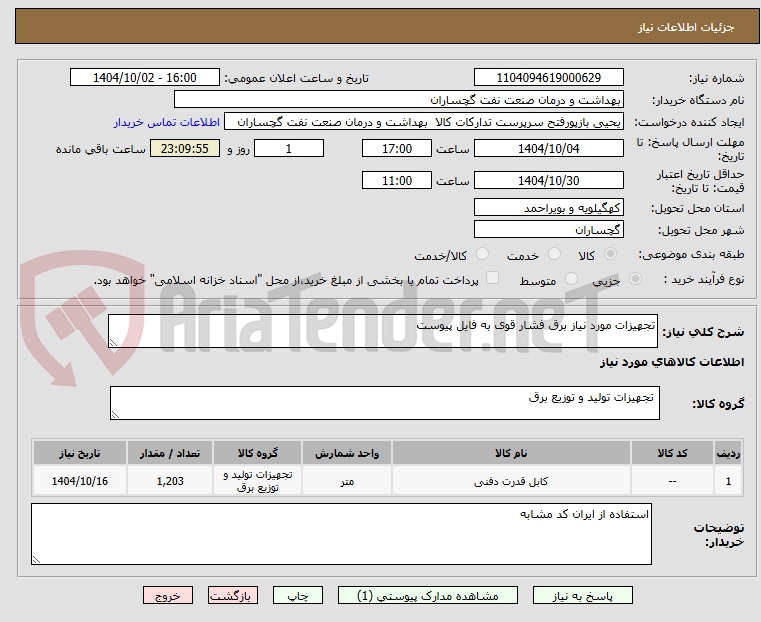Click the شماره نیاز field 1104094619000629
Image resolution: width=761 pixels, height=622 pixels.
(548, 78)
